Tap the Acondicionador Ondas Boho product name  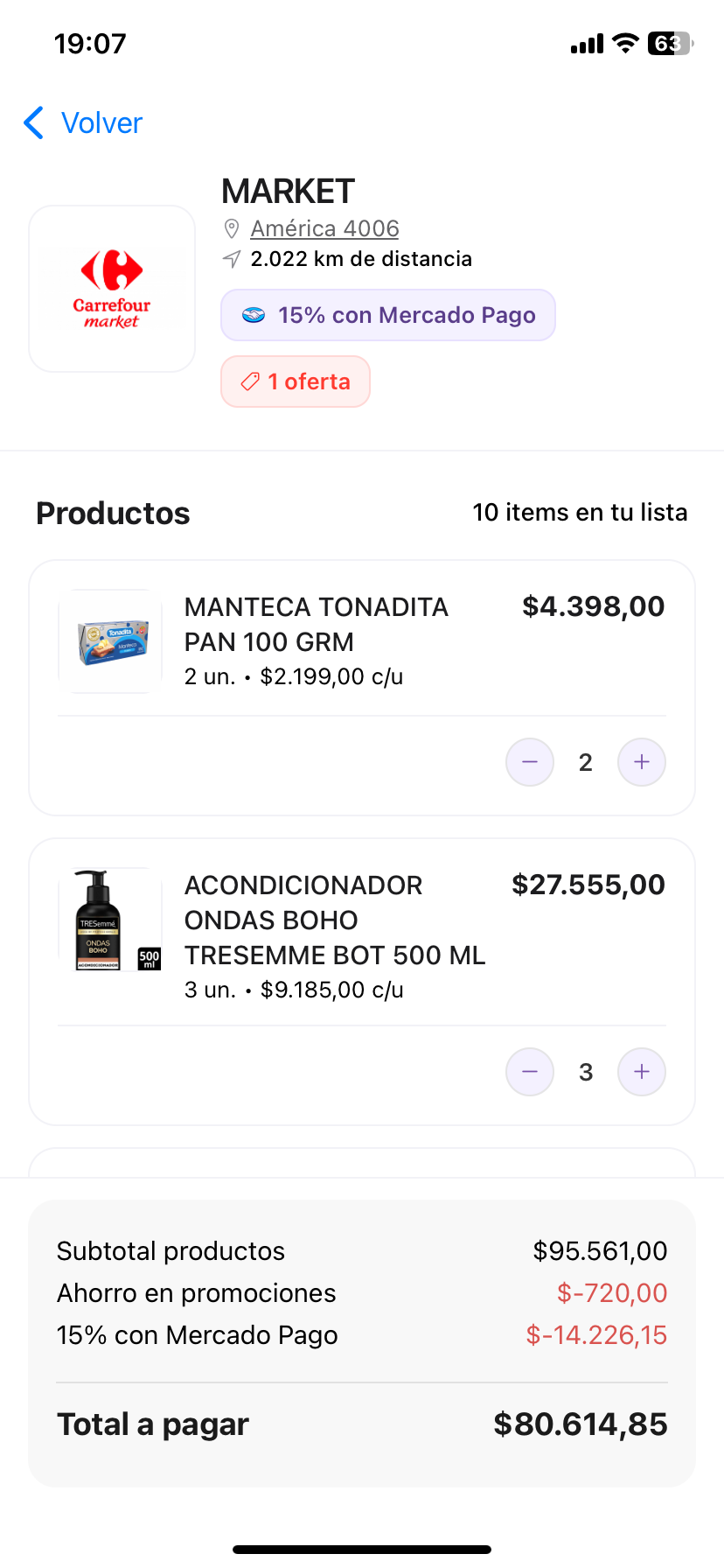[x=334, y=920]
